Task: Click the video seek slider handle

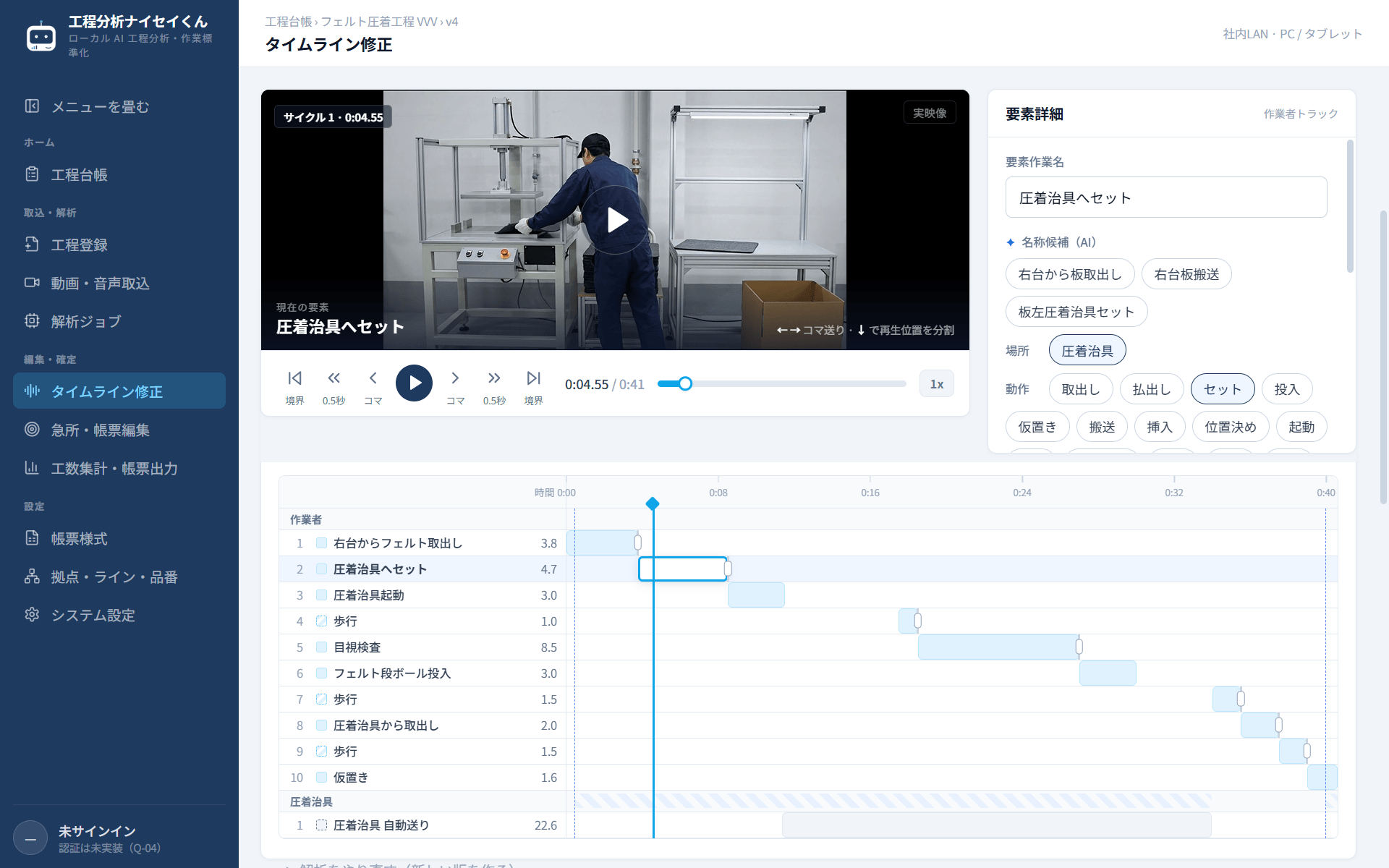Action: coord(685,383)
